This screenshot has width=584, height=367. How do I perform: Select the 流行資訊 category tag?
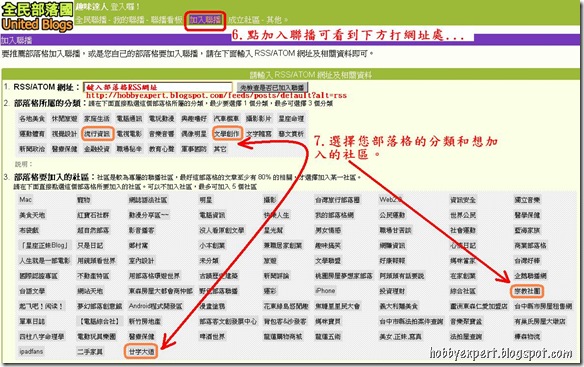pos(97,134)
